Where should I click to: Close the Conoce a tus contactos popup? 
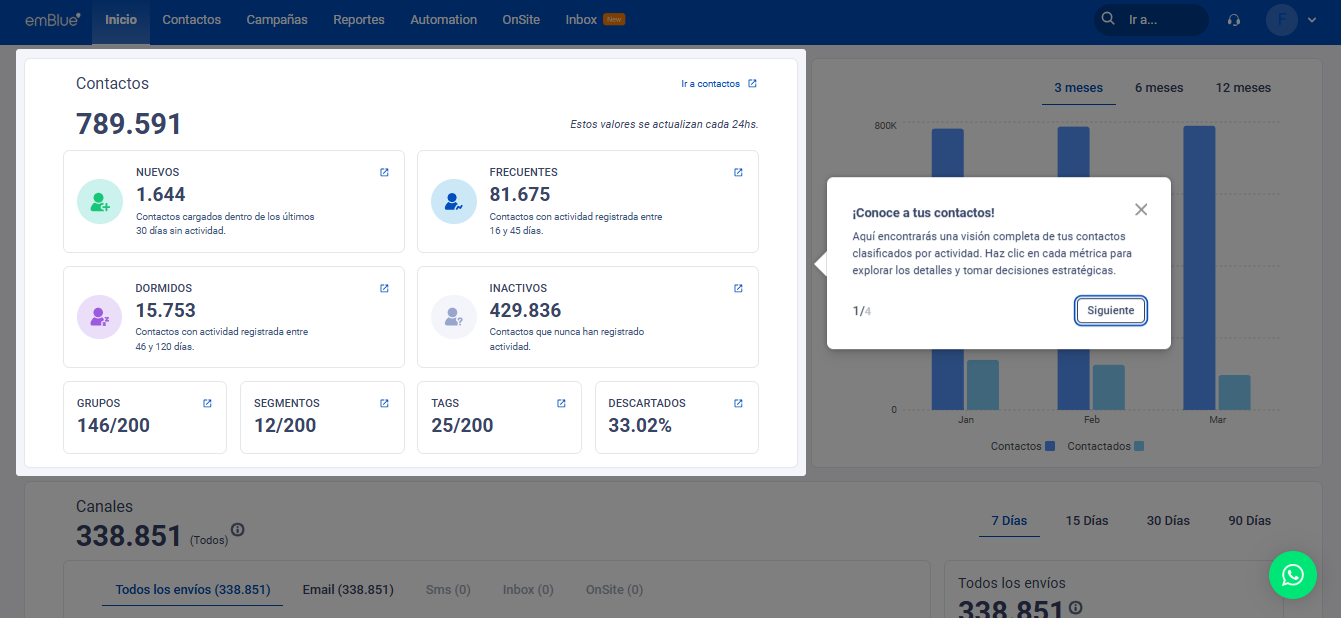pos(1141,209)
